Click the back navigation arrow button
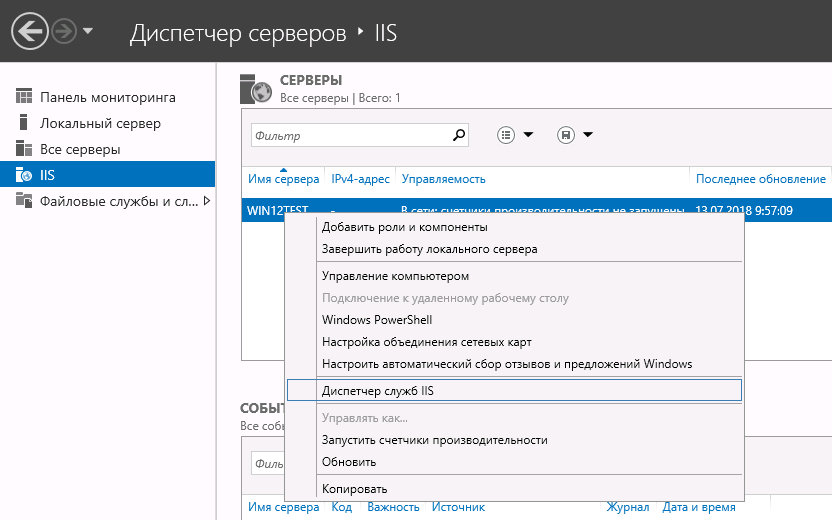This screenshot has width=832, height=520. click(30, 31)
